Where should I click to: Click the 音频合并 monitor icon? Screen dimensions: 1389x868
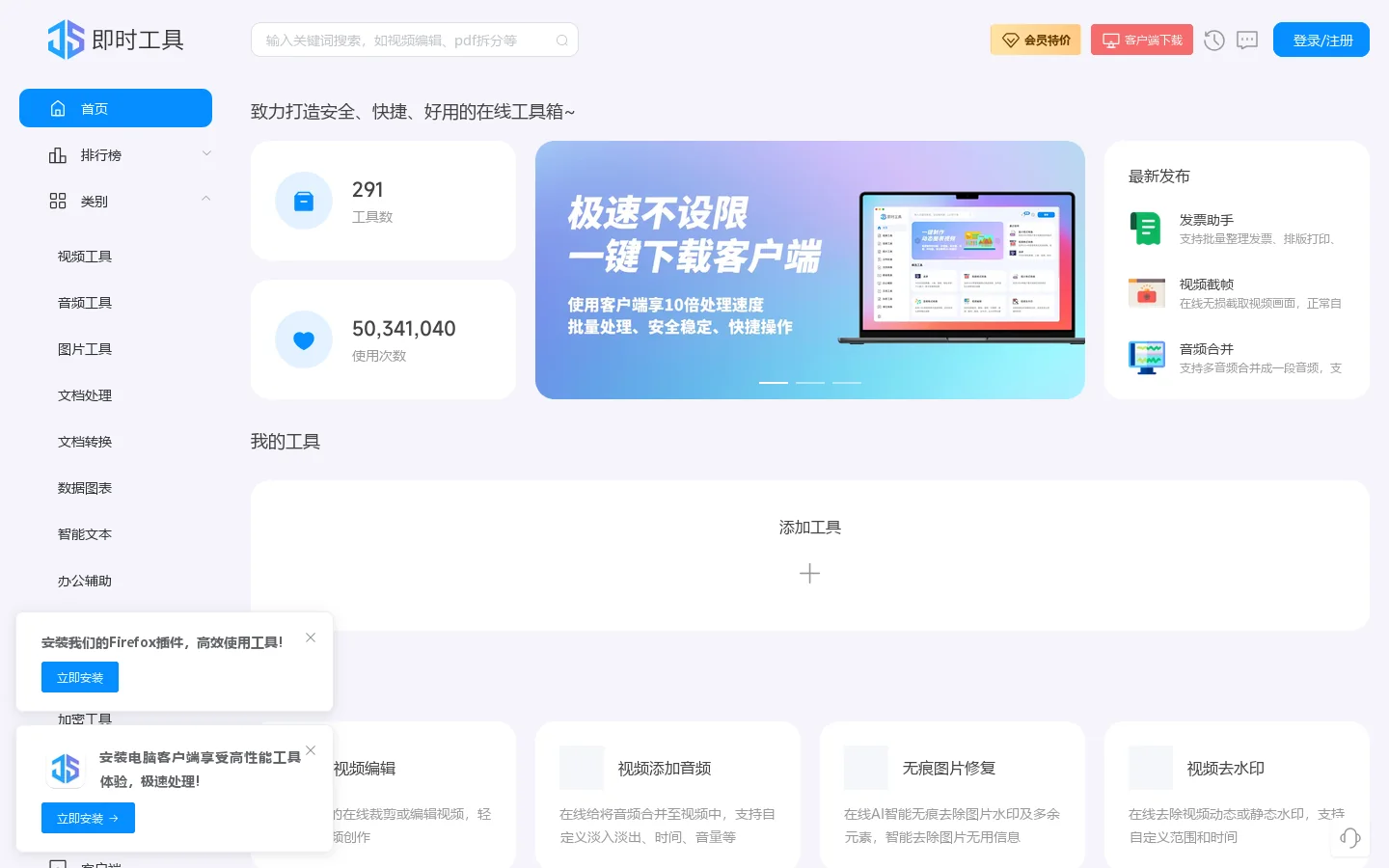click(1146, 357)
